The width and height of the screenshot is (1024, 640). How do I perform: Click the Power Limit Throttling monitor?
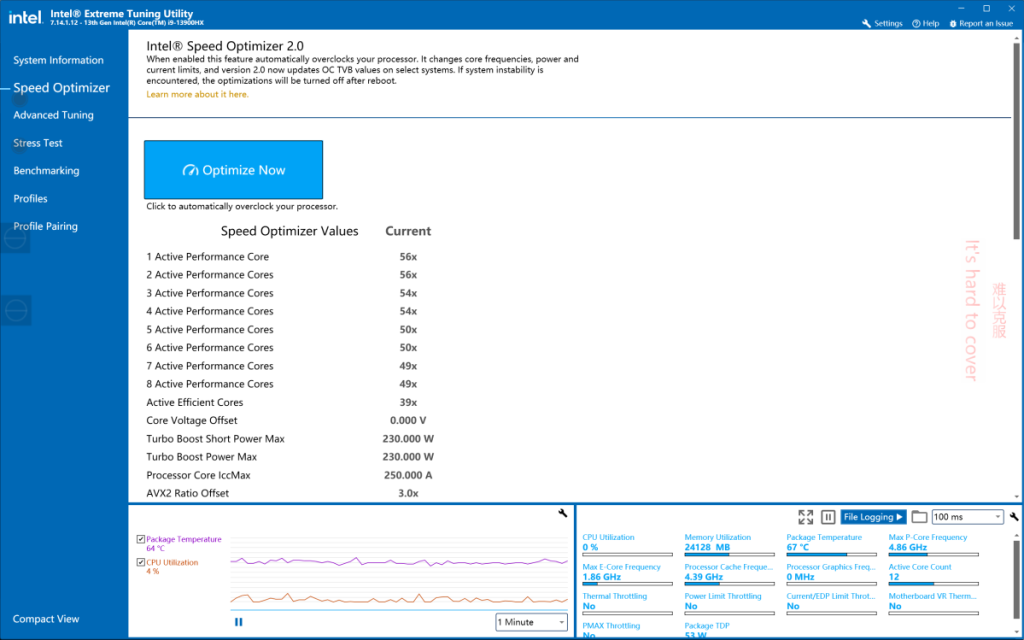pyautogui.click(x=729, y=601)
